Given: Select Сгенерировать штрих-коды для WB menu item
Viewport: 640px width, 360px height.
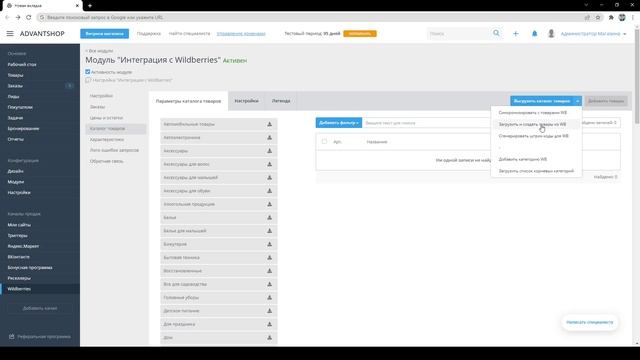Looking at the screenshot, I should coord(533,136).
